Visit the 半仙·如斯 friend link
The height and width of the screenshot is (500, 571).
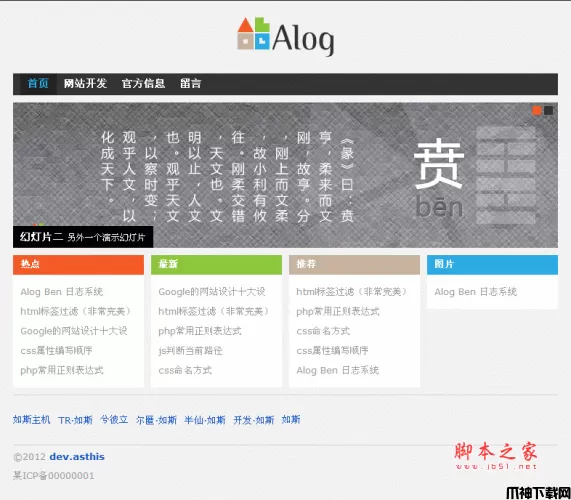(205, 420)
